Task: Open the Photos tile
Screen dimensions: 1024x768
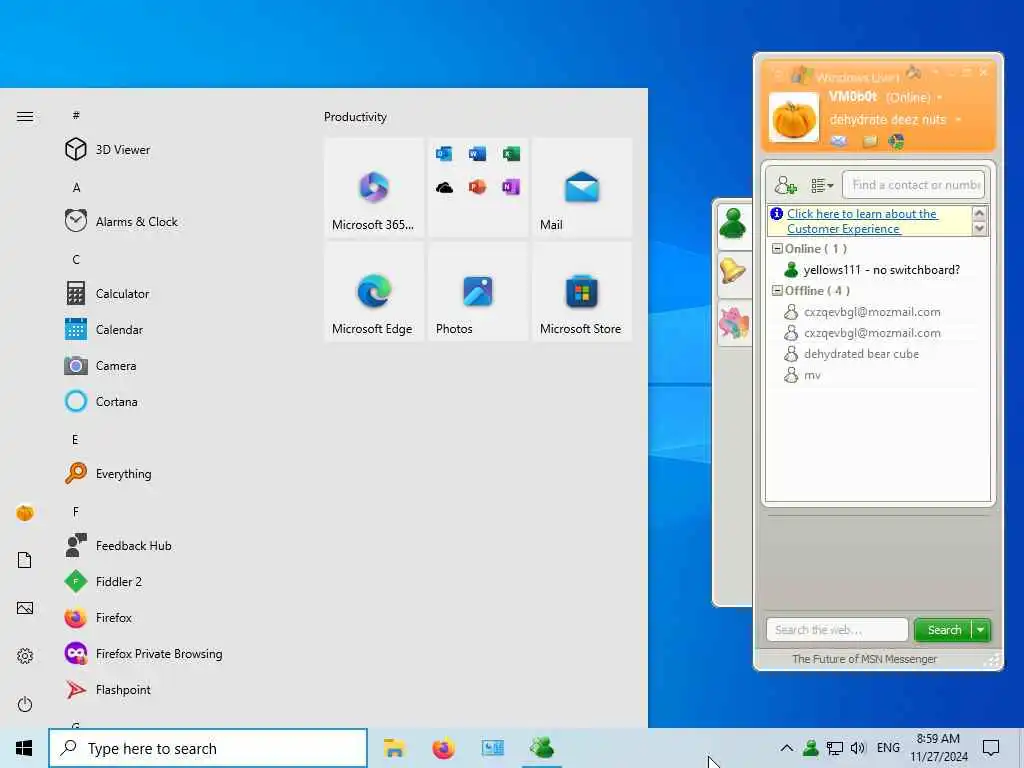Action: click(477, 291)
